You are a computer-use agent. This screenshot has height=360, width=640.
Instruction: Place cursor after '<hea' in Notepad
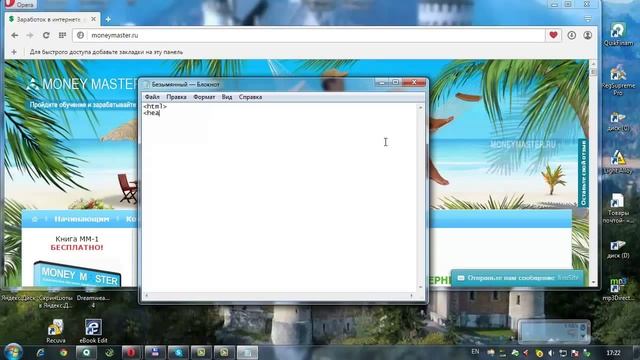click(160, 113)
